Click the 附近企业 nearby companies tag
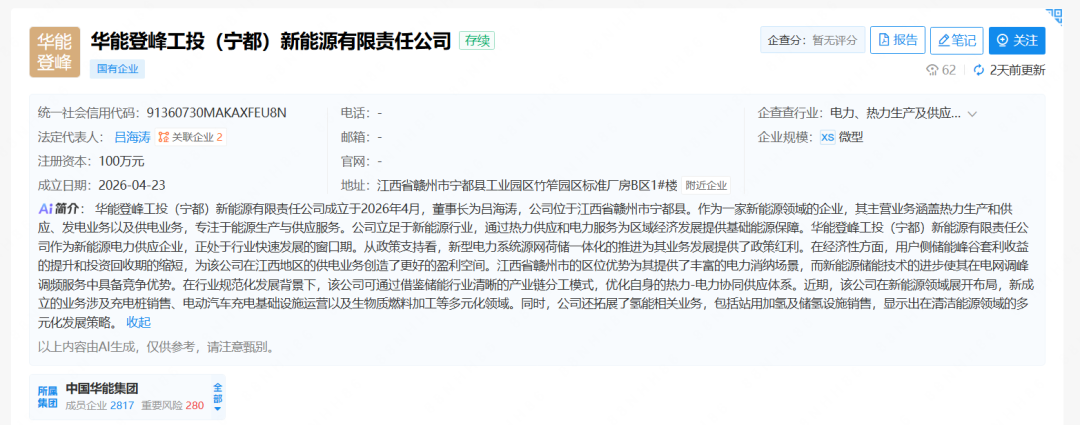The height and width of the screenshot is (425, 1080). click(x=706, y=185)
